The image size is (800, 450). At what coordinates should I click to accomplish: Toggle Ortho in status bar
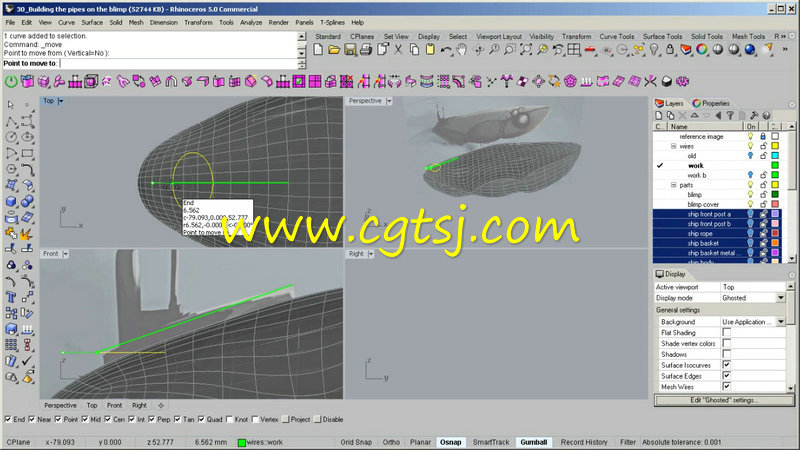(x=391, y=442)
